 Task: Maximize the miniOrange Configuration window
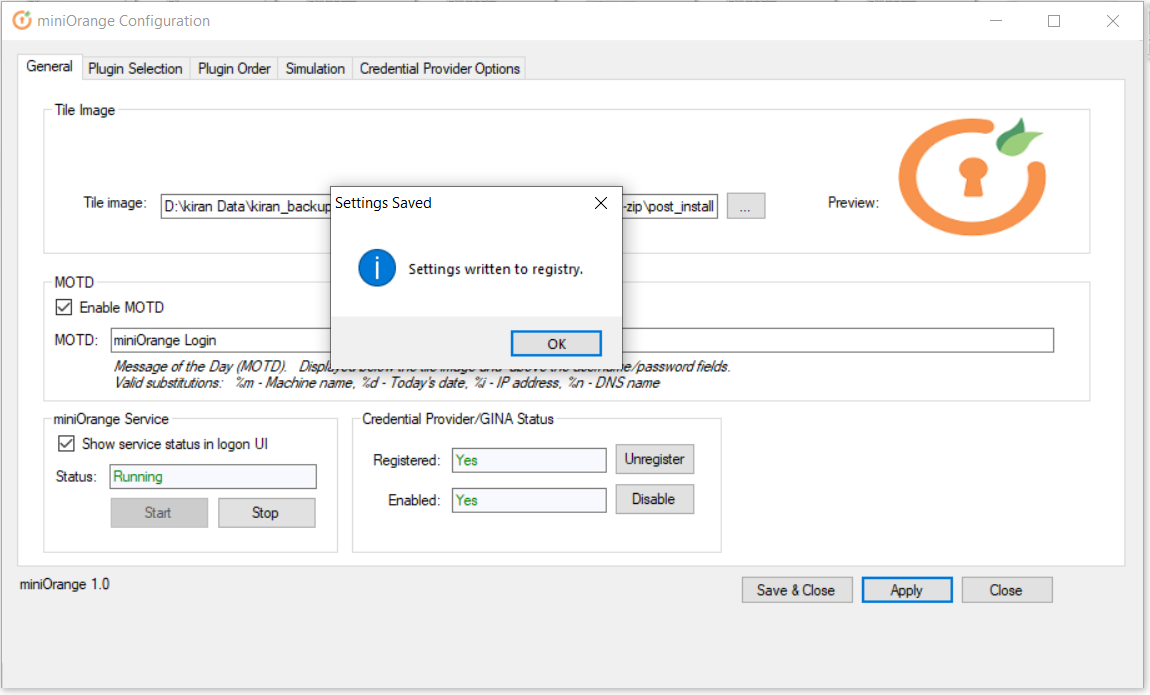tap(1054, 21)
